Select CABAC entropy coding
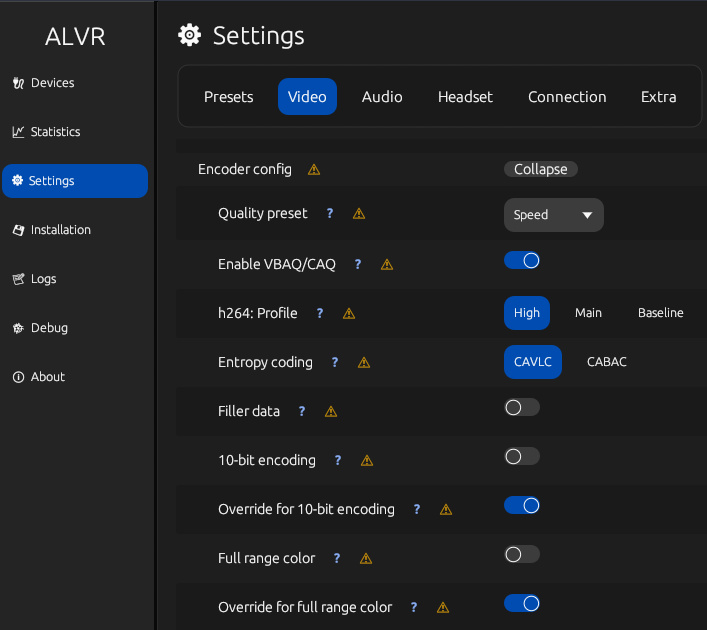The image size is (707, 630). pyautogui.click(x=606, y=362)
